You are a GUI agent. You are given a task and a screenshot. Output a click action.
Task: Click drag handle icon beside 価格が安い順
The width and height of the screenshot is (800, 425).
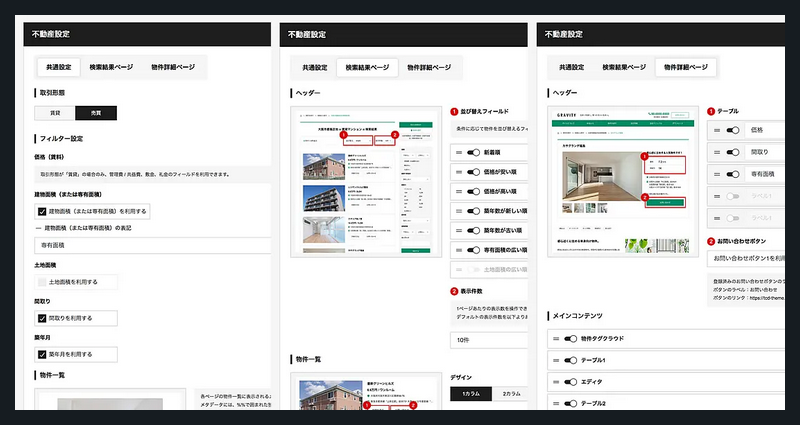click(459, 172)
